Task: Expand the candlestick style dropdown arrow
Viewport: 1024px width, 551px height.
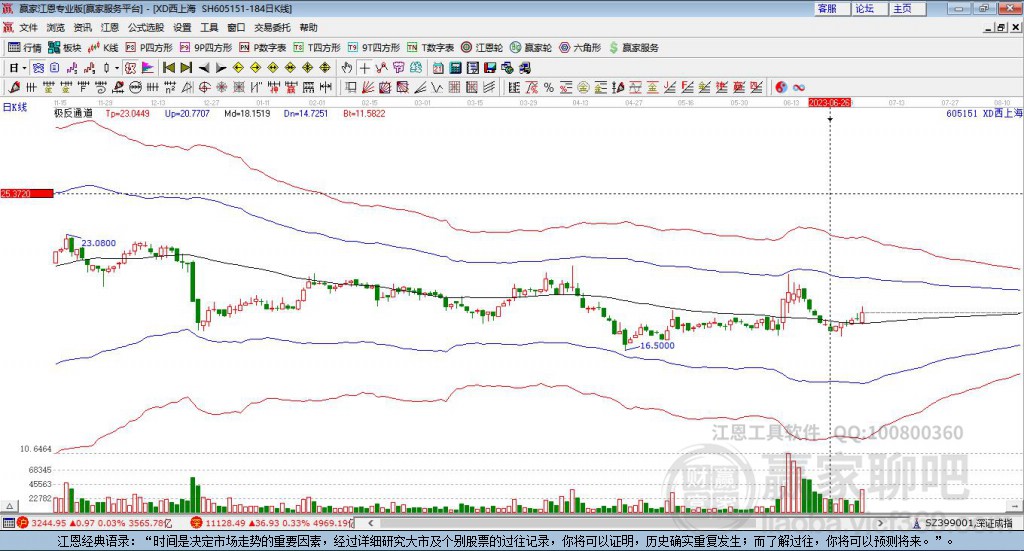Action: [x=117, y=68]
